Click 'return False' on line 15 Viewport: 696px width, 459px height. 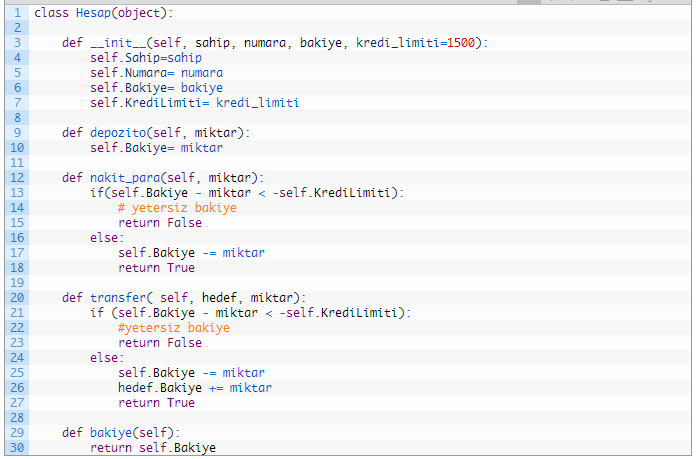click(x=160, y=223)
